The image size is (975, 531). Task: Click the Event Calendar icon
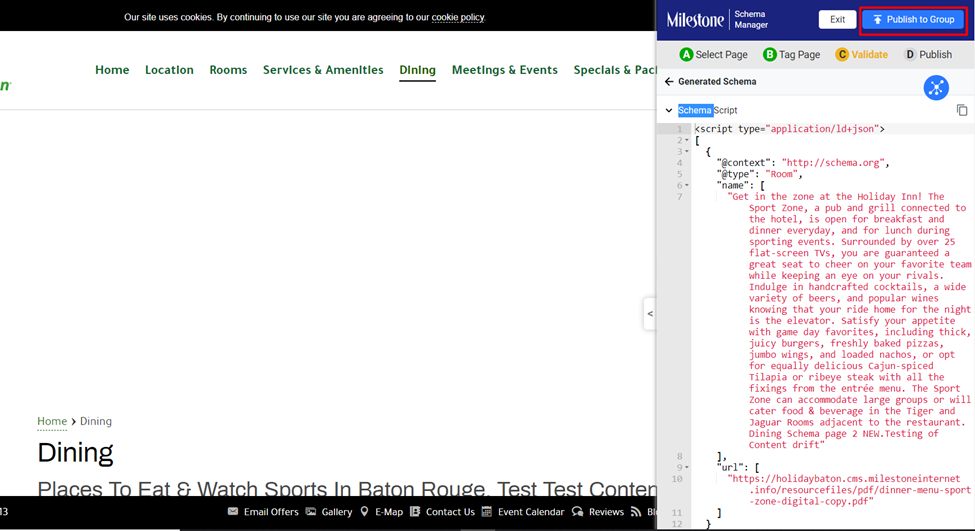486,512
